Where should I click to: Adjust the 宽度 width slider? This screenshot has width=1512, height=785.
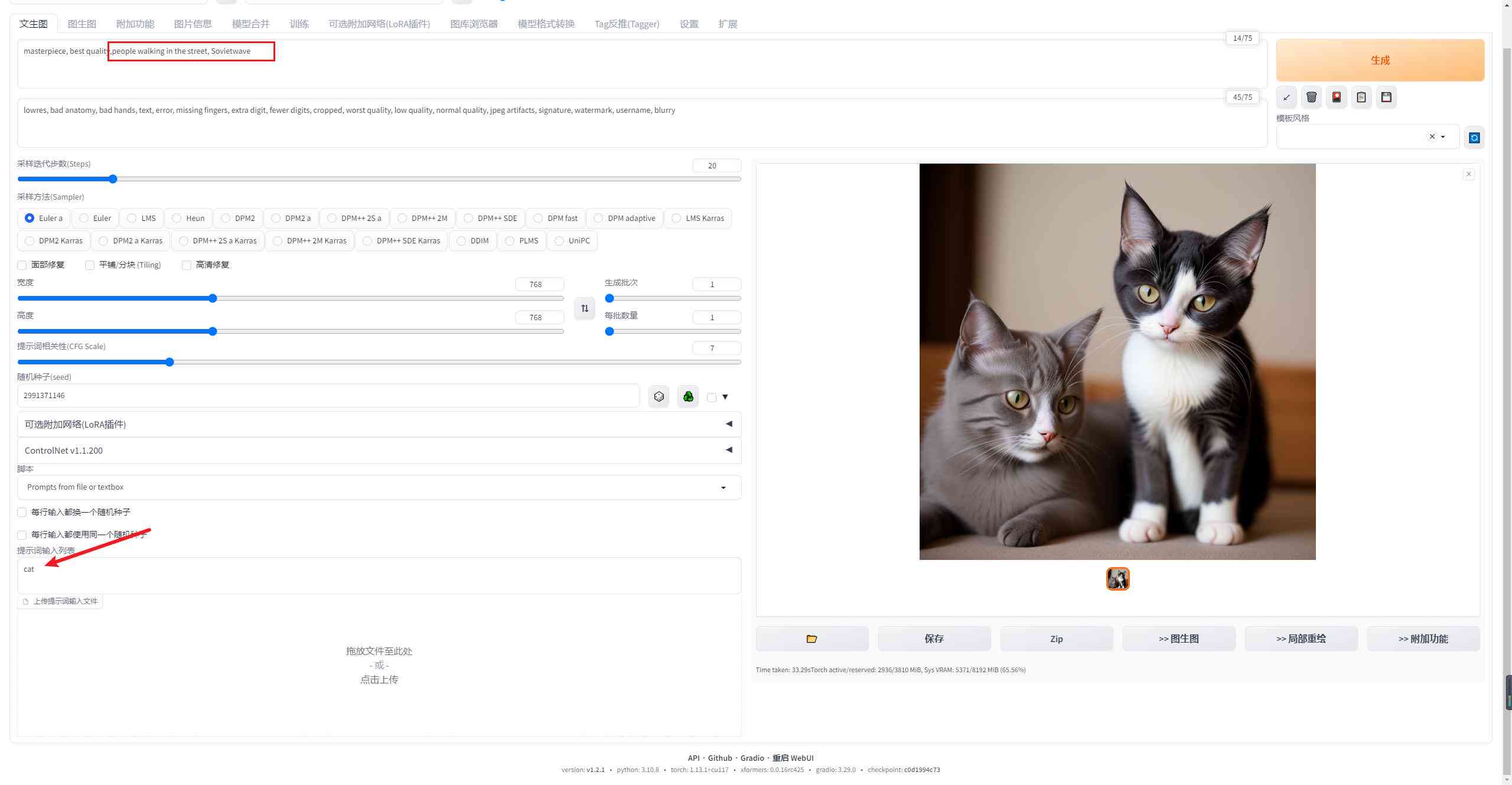click(291, 298)
